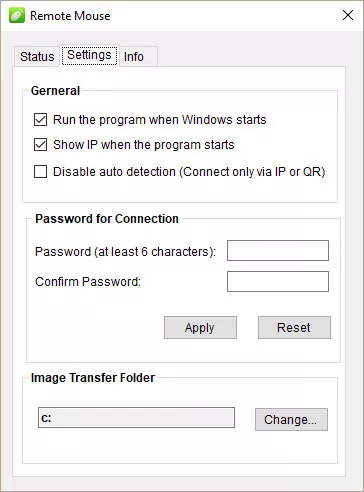Viewport: 364px width, 492px height.
Task: Click the green Remote Mouse app icon
Action: pos(17,16)
